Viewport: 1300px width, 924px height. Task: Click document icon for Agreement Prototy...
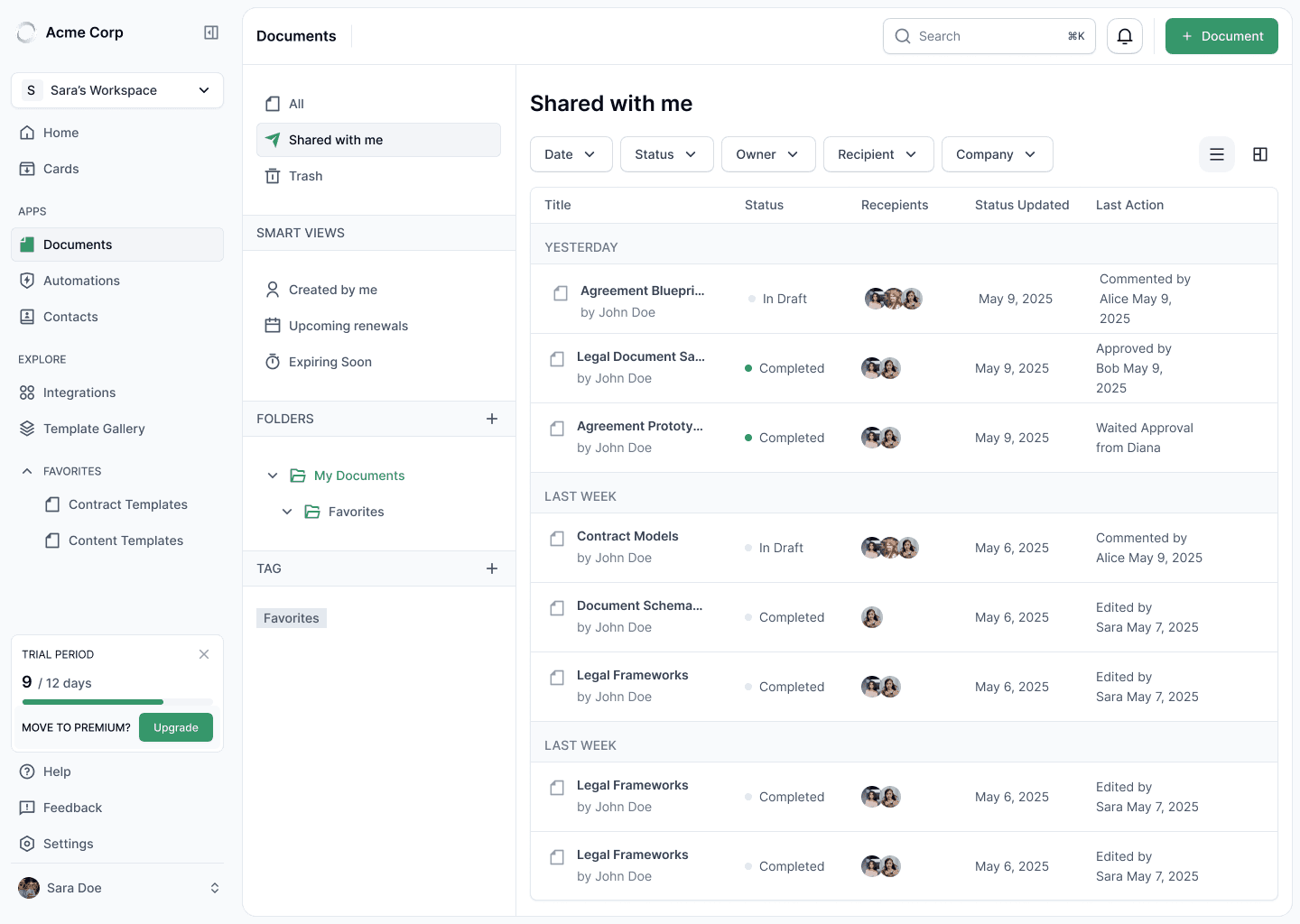557,429
